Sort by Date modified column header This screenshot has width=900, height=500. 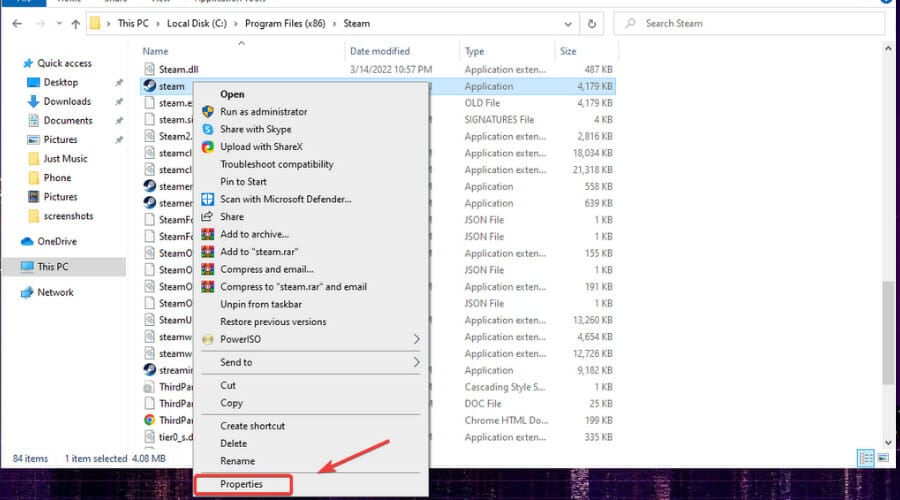[x=380, y=51]
